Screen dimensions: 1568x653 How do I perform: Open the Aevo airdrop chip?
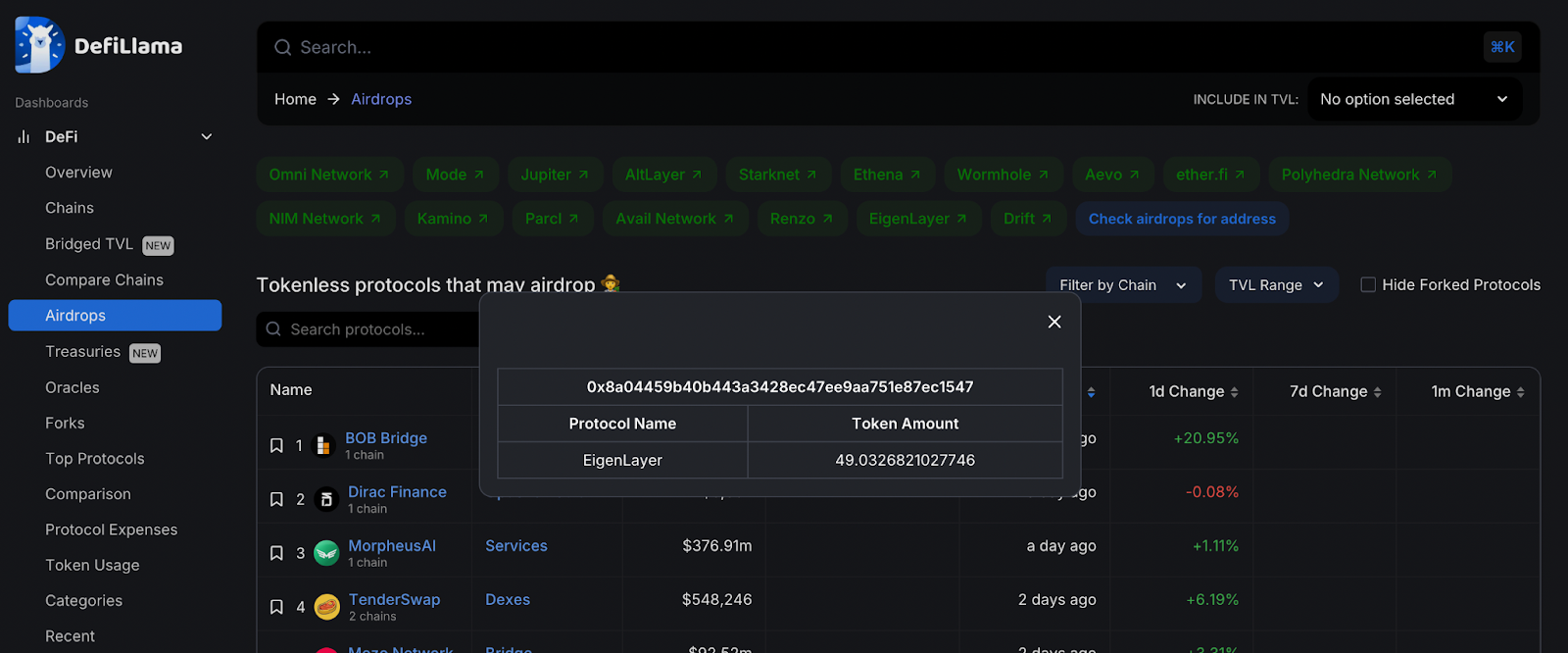coord(1112,175)
